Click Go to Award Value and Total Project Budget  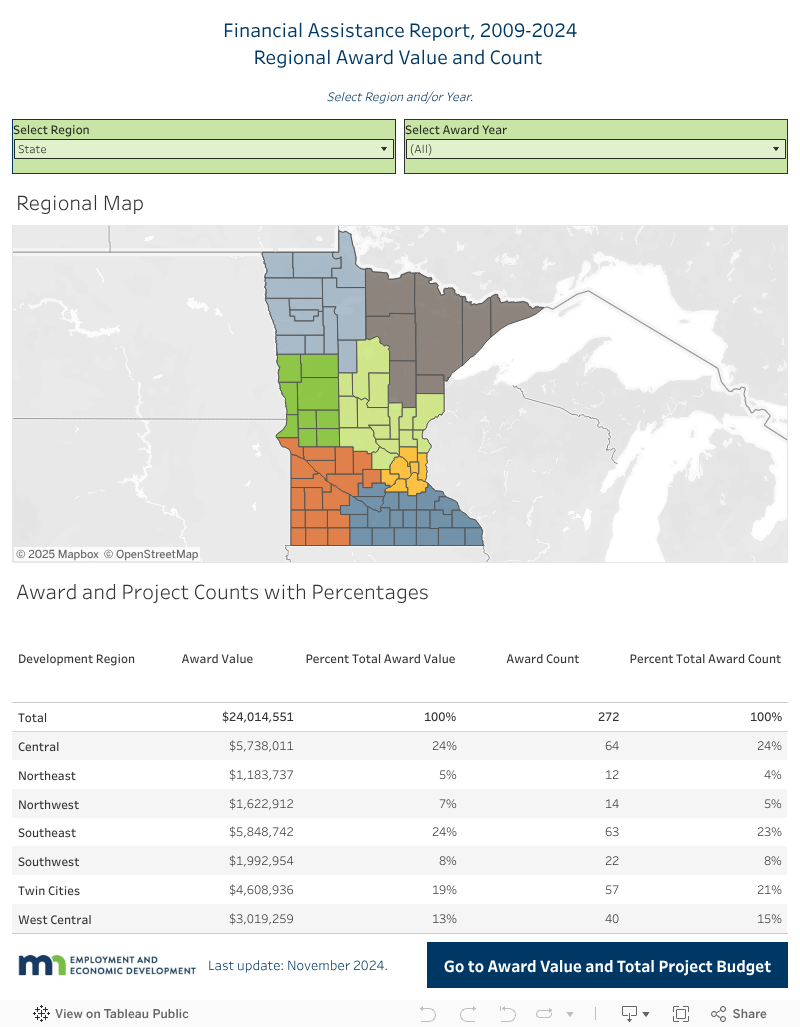pos(607,966)
